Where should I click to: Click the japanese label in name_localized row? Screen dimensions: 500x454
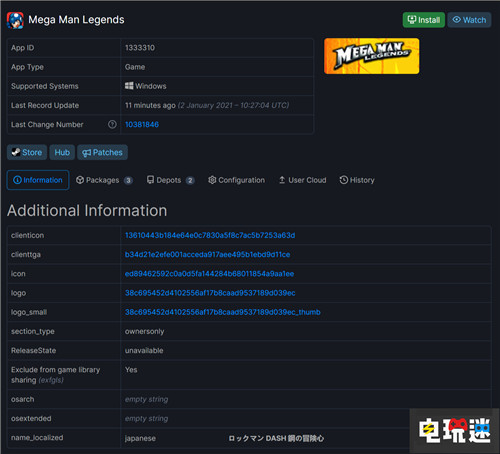140,438
